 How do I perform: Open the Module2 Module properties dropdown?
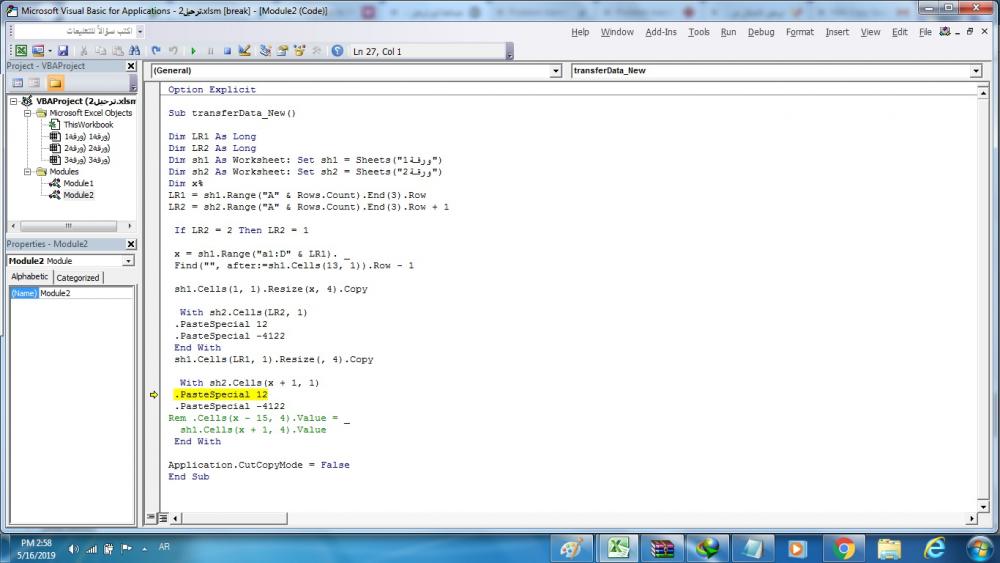pos(128,261)
